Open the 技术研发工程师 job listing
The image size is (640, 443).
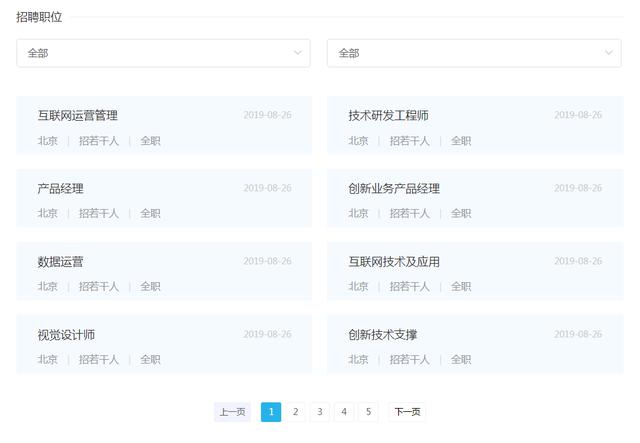[x=389, y=116]
